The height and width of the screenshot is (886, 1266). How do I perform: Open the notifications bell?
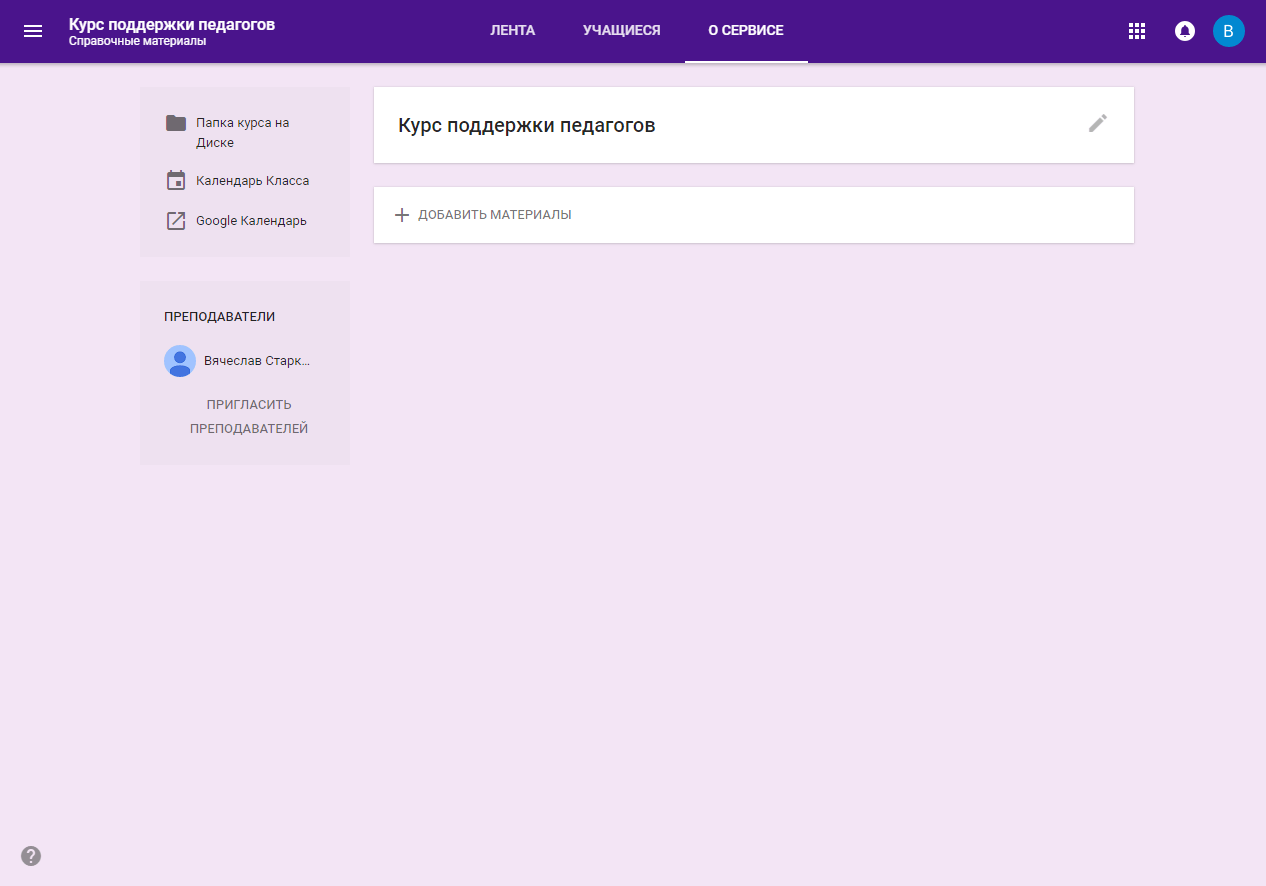click(1185, 31)
